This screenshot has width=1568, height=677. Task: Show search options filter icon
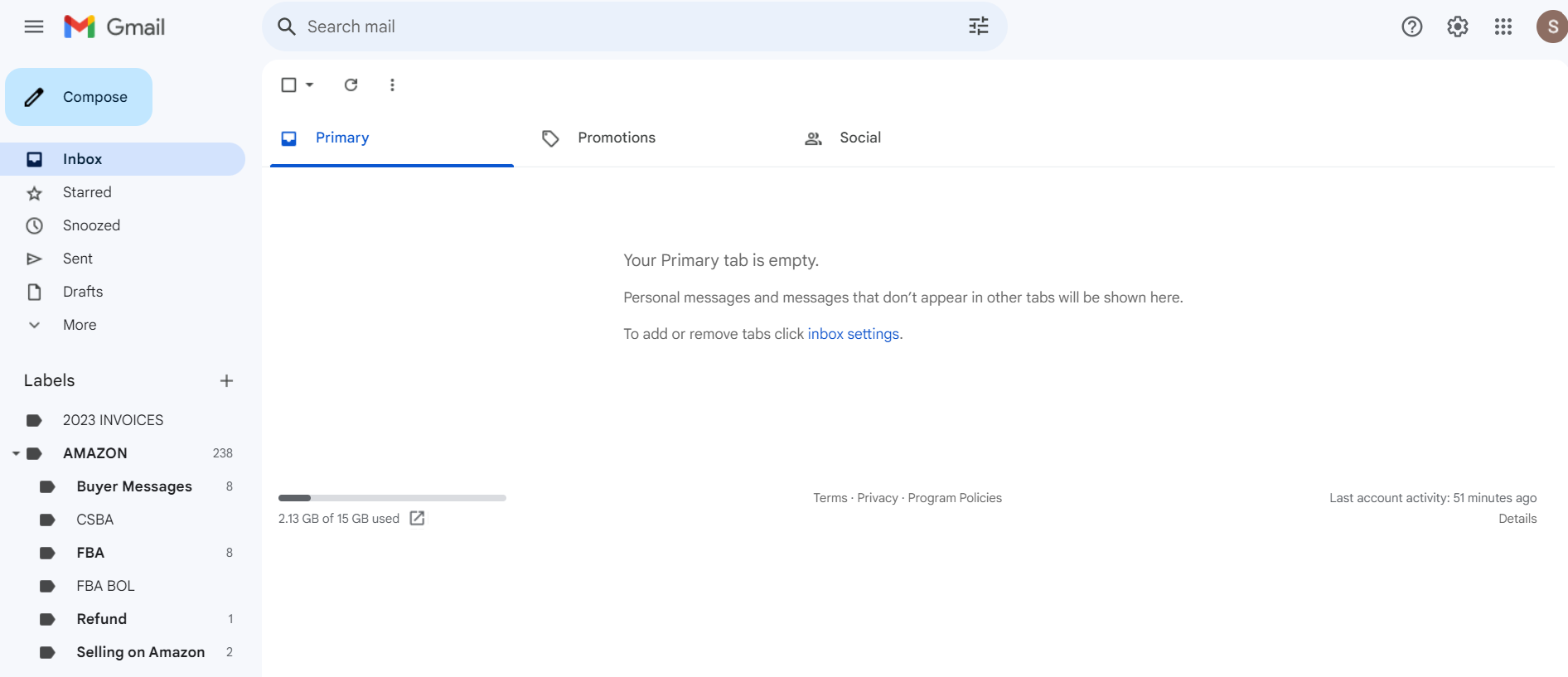pos(979,27)
